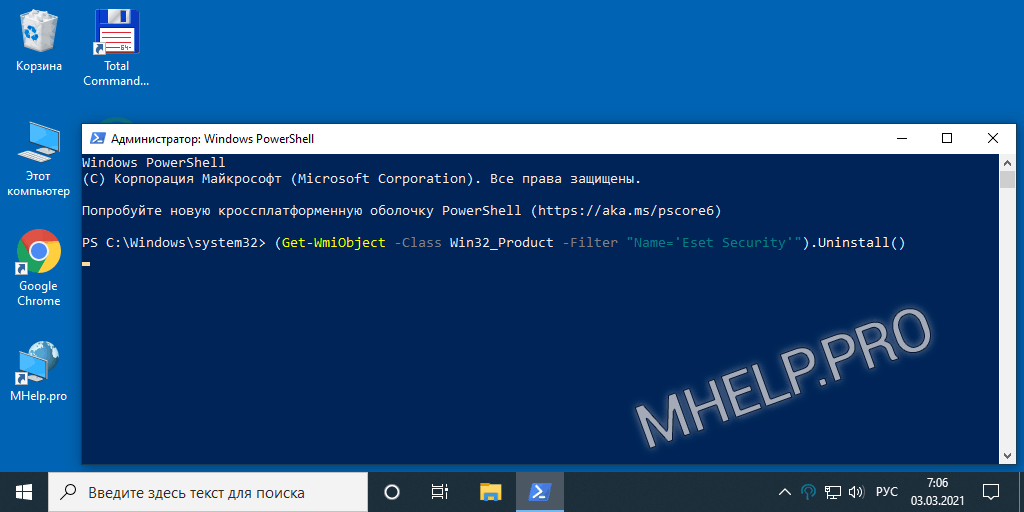The image size is (1024, 512).
Task: Launch the Total Commander desktop shortcut
Action: coord(116,48)
